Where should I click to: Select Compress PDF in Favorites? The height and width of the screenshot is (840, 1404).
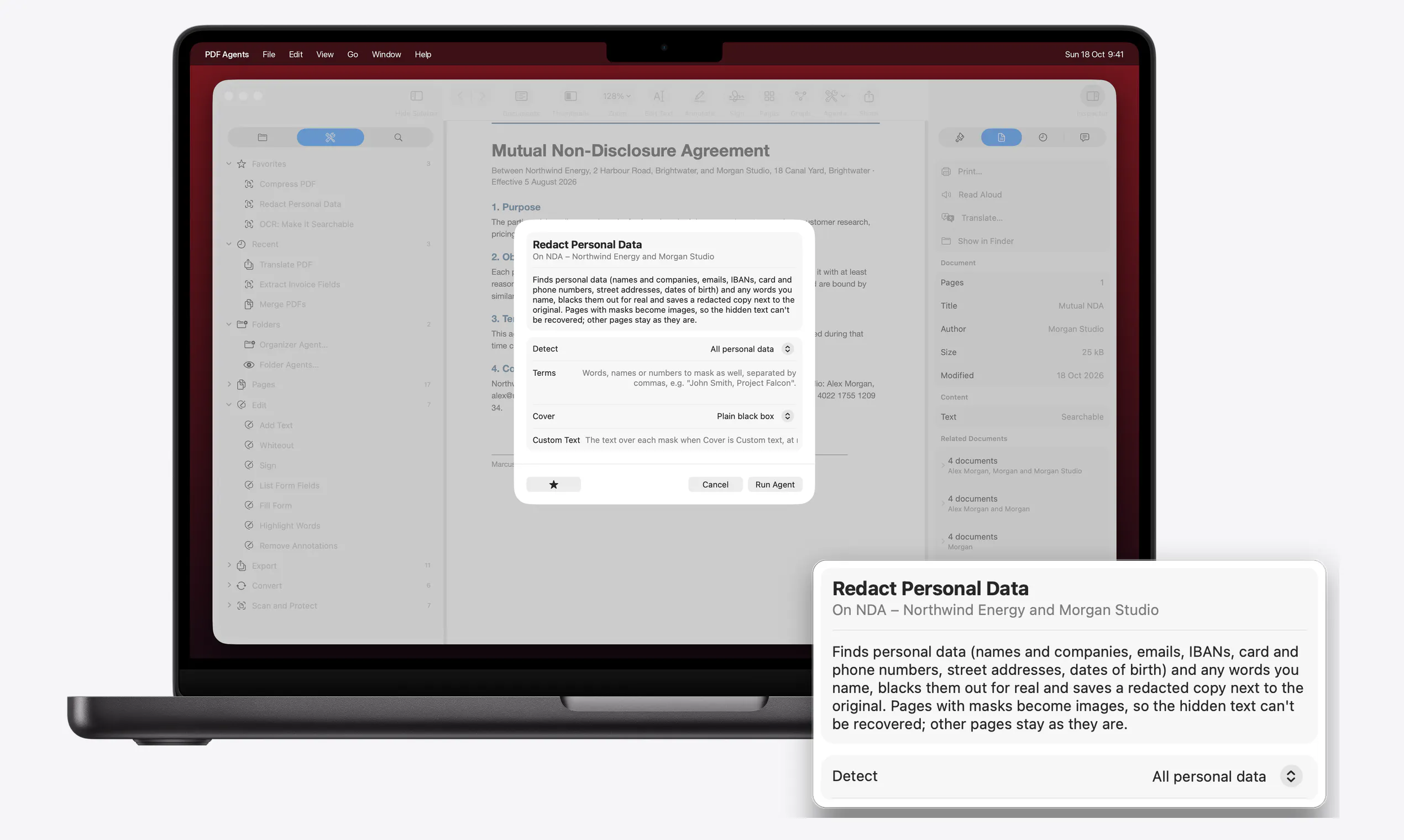pos(287,184)
